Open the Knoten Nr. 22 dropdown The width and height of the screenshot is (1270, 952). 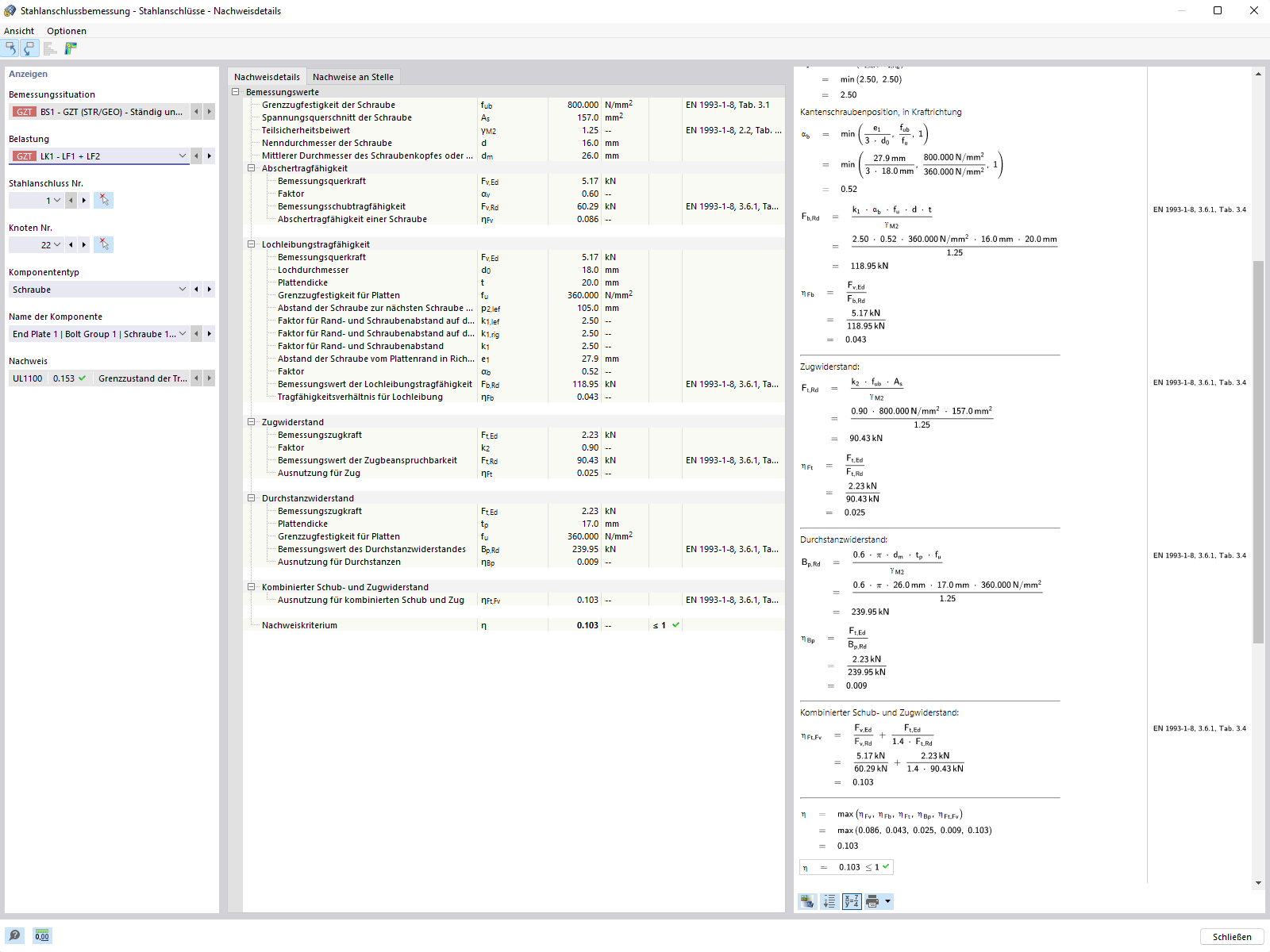57,245
